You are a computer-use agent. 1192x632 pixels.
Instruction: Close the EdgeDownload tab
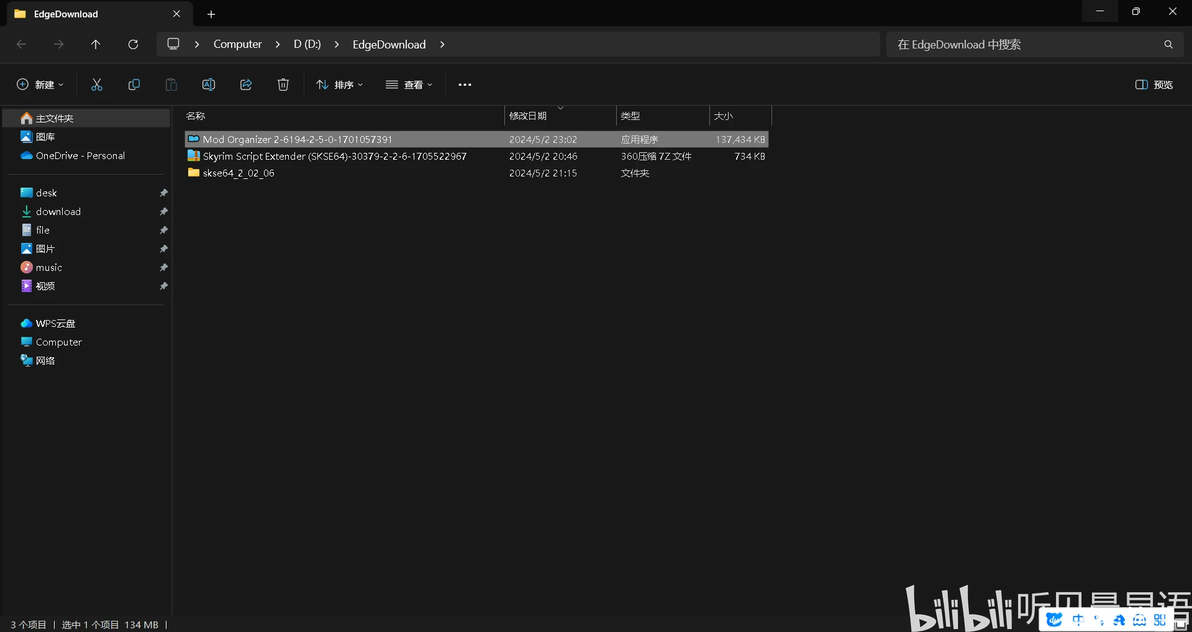pos(176,14)
